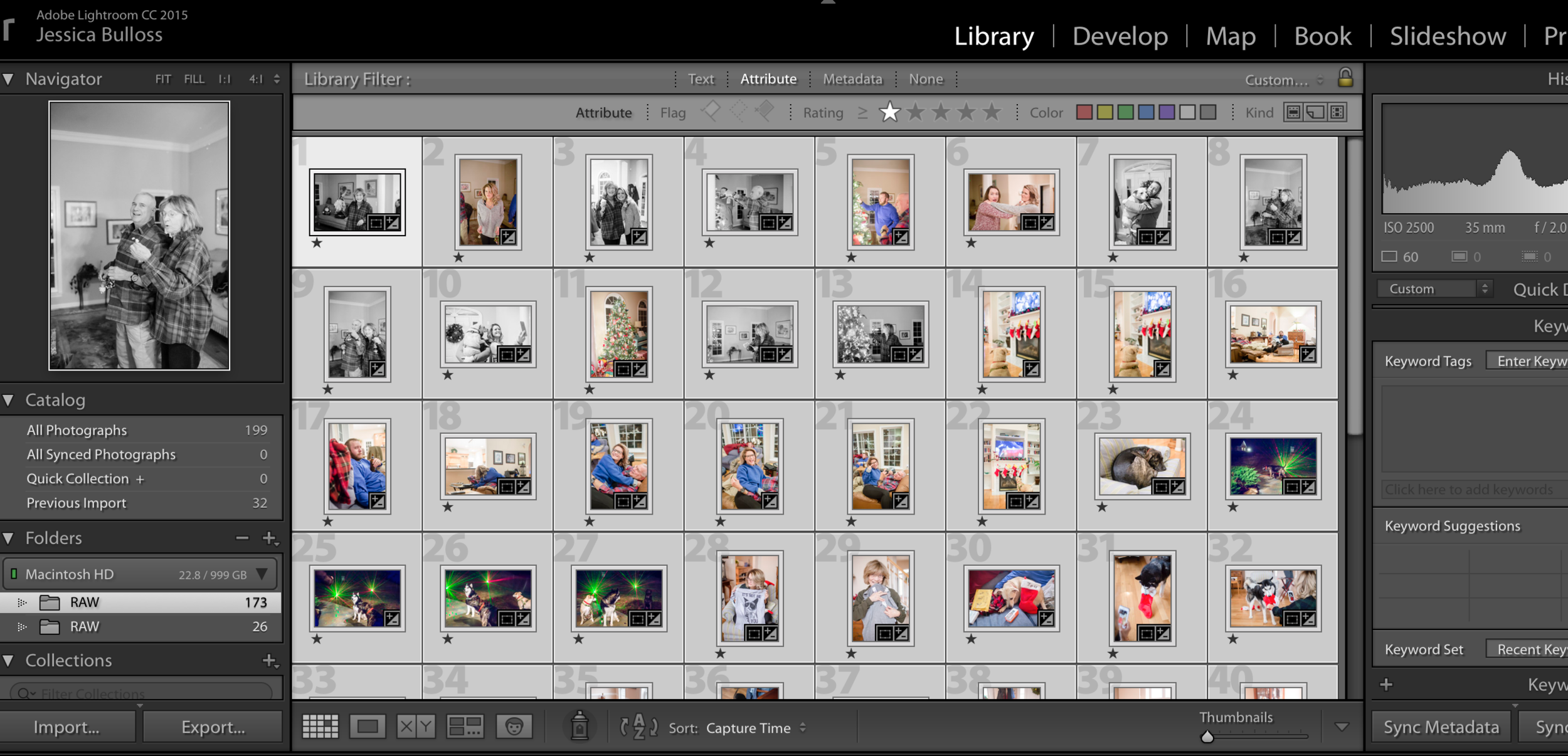The width and height of the screenshot is (1568, 756).
Task: Click original photo checkbox showing 60
Action: pos(1389,256)
